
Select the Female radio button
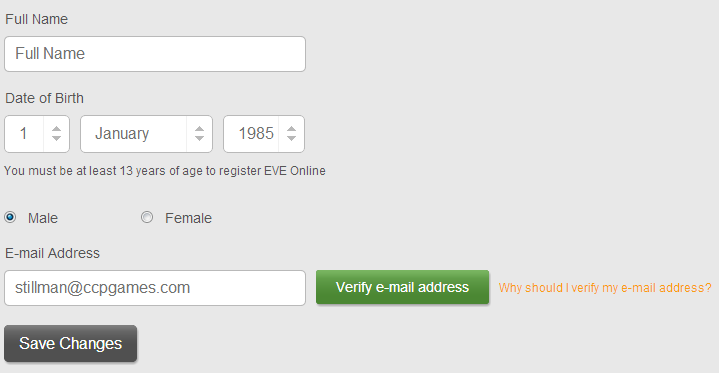tap(147, 217)
